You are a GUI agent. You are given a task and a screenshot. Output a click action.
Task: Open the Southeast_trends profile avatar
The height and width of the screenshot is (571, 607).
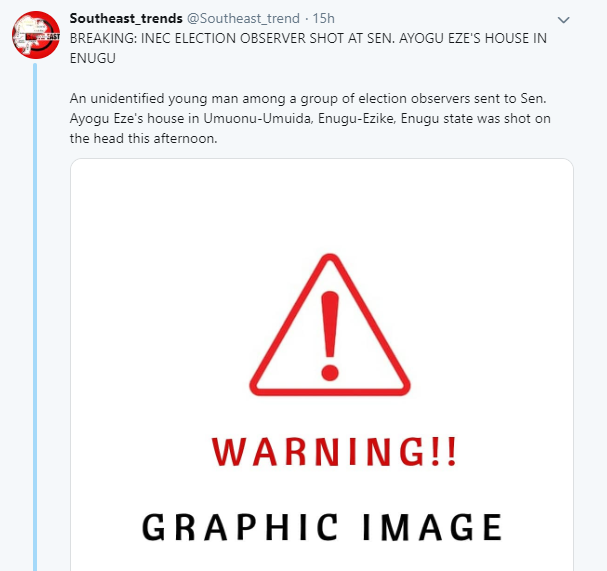[36, 35]
